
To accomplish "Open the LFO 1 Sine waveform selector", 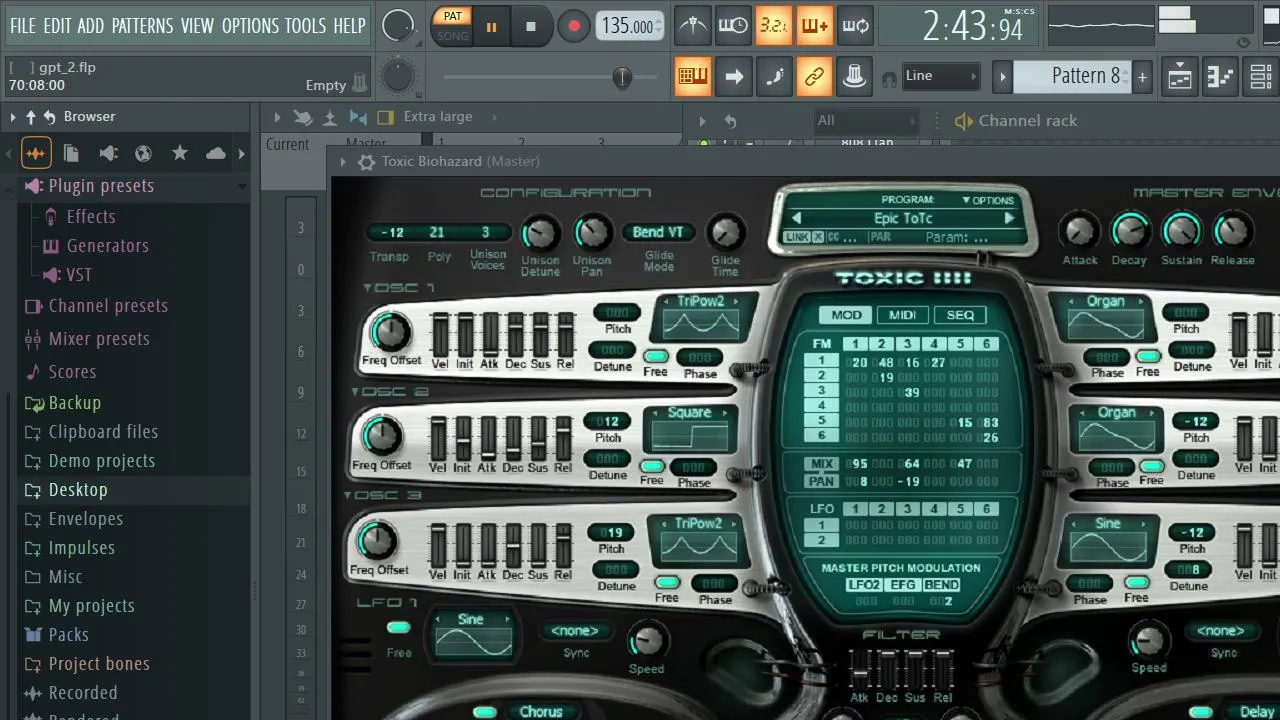I will [470, 619].
